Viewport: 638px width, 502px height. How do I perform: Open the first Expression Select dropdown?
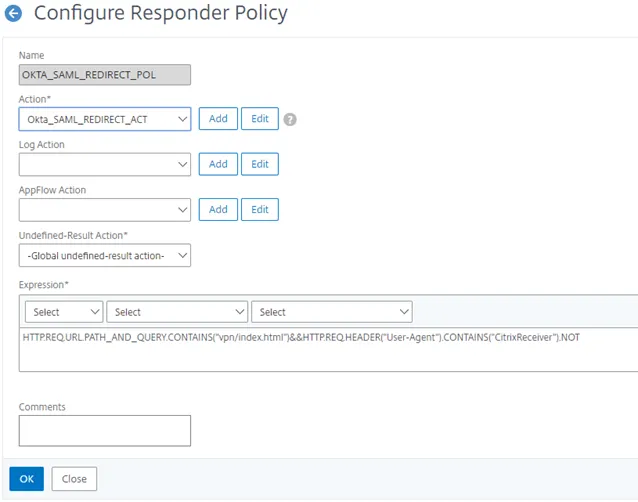click(x=62, y=312)
